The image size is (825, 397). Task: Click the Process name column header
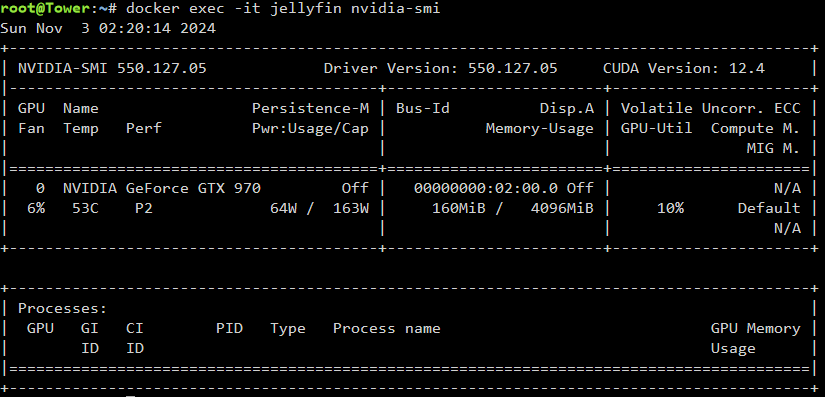[x=387, y=329]
